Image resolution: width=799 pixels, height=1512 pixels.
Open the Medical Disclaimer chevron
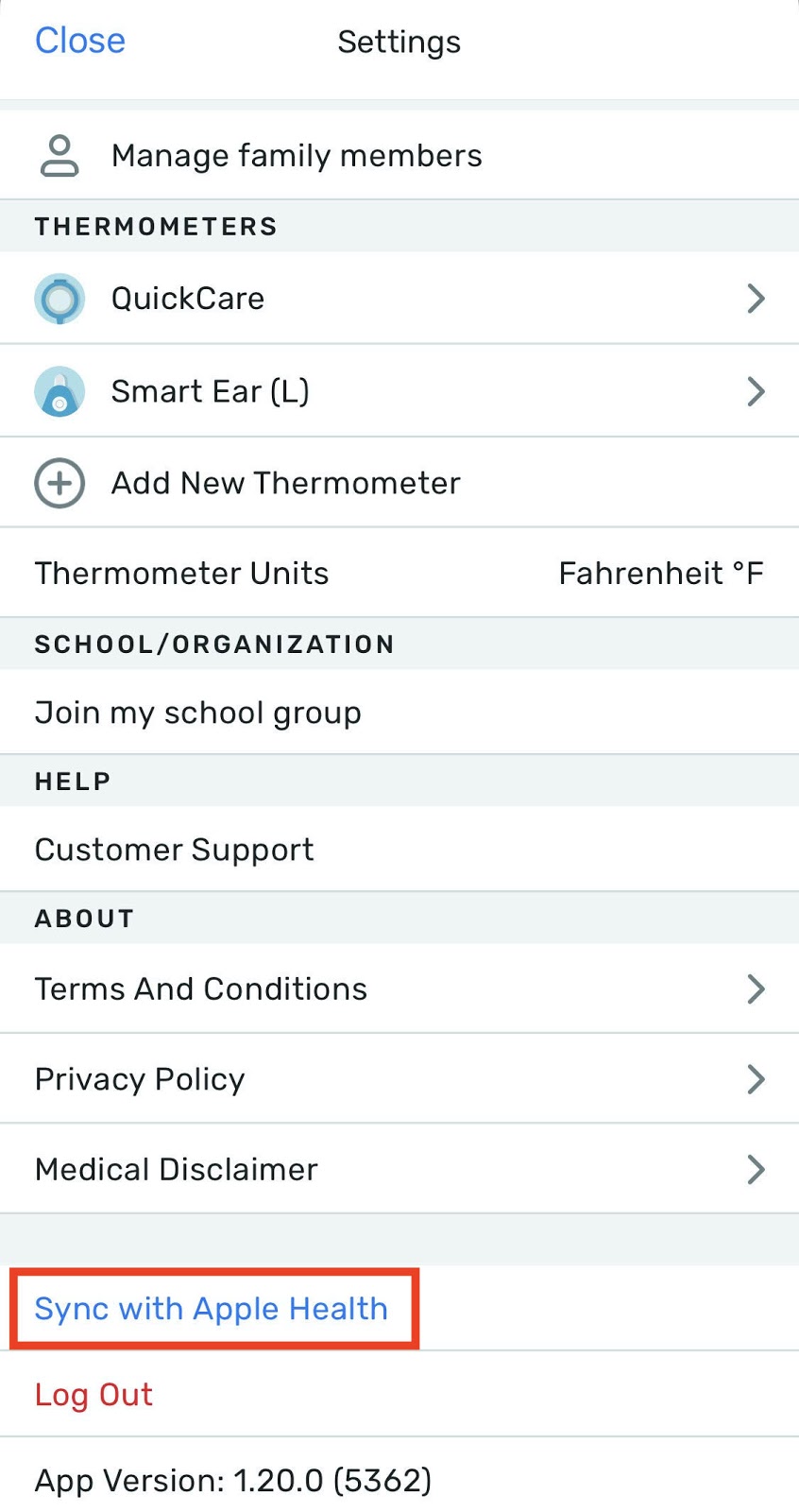coord(756,1170)
